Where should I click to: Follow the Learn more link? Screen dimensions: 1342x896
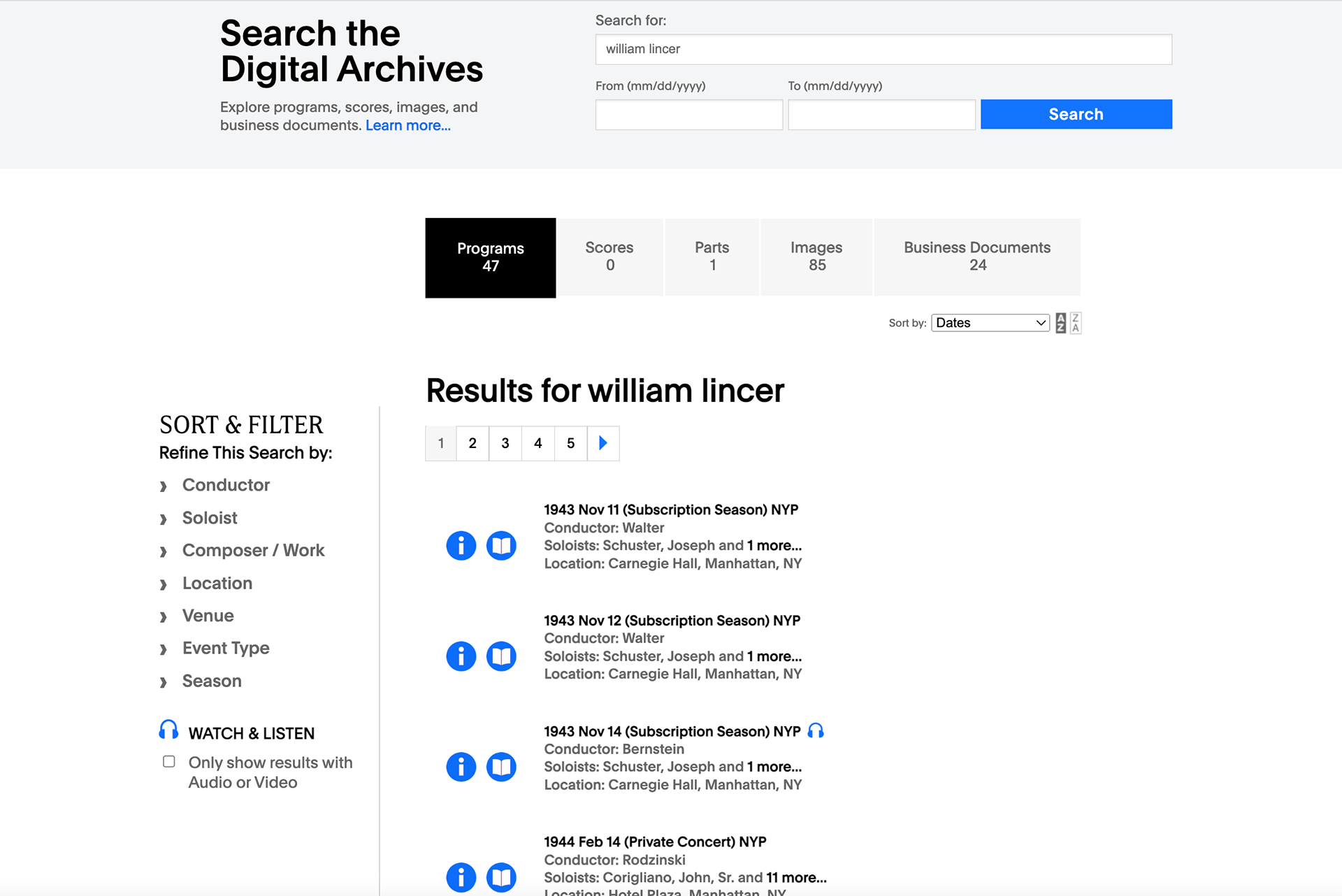(407, 126)
